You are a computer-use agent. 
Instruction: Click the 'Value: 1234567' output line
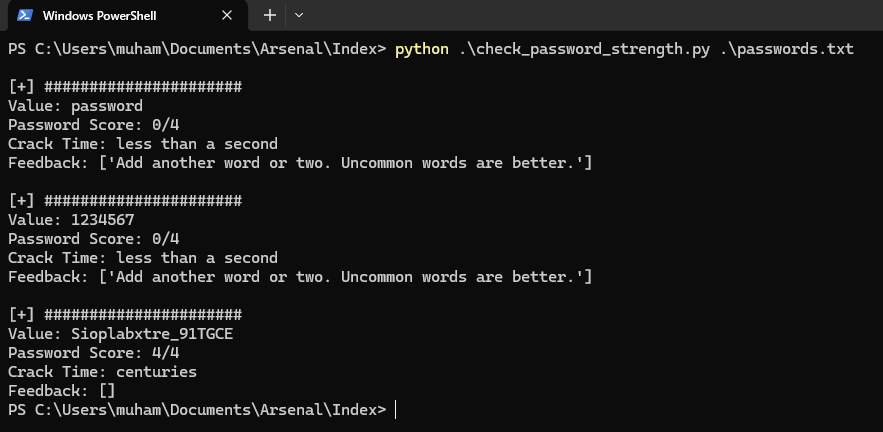coord(72,220)
